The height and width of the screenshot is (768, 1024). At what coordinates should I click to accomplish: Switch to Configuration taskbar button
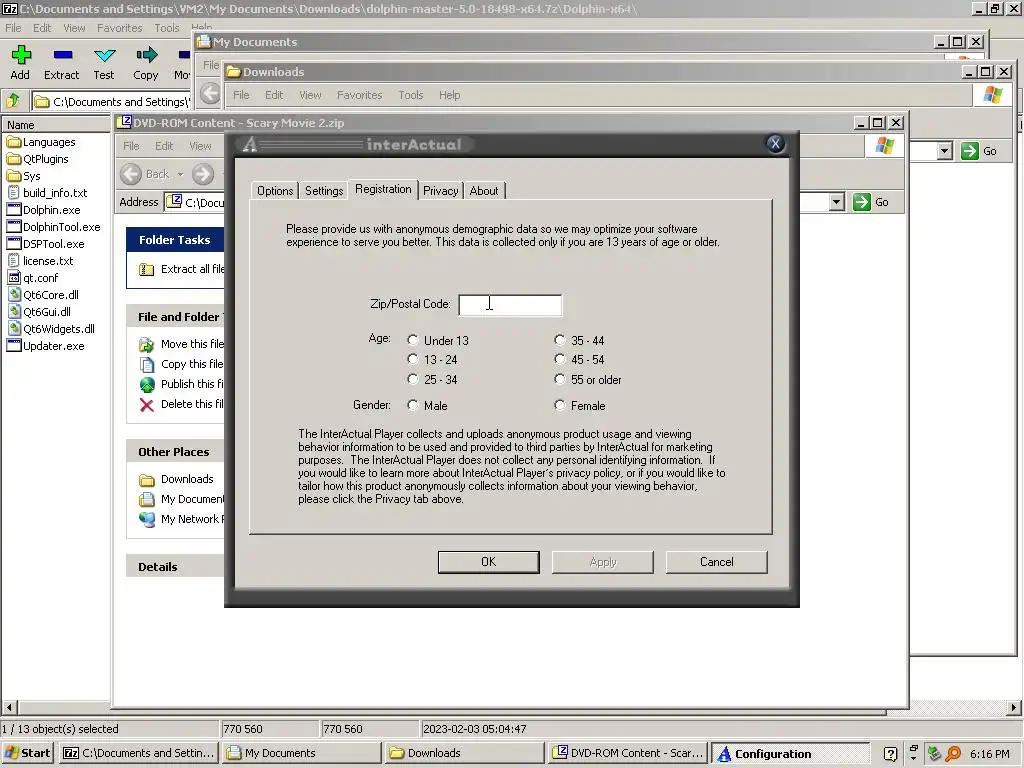[x=790, y=753]
